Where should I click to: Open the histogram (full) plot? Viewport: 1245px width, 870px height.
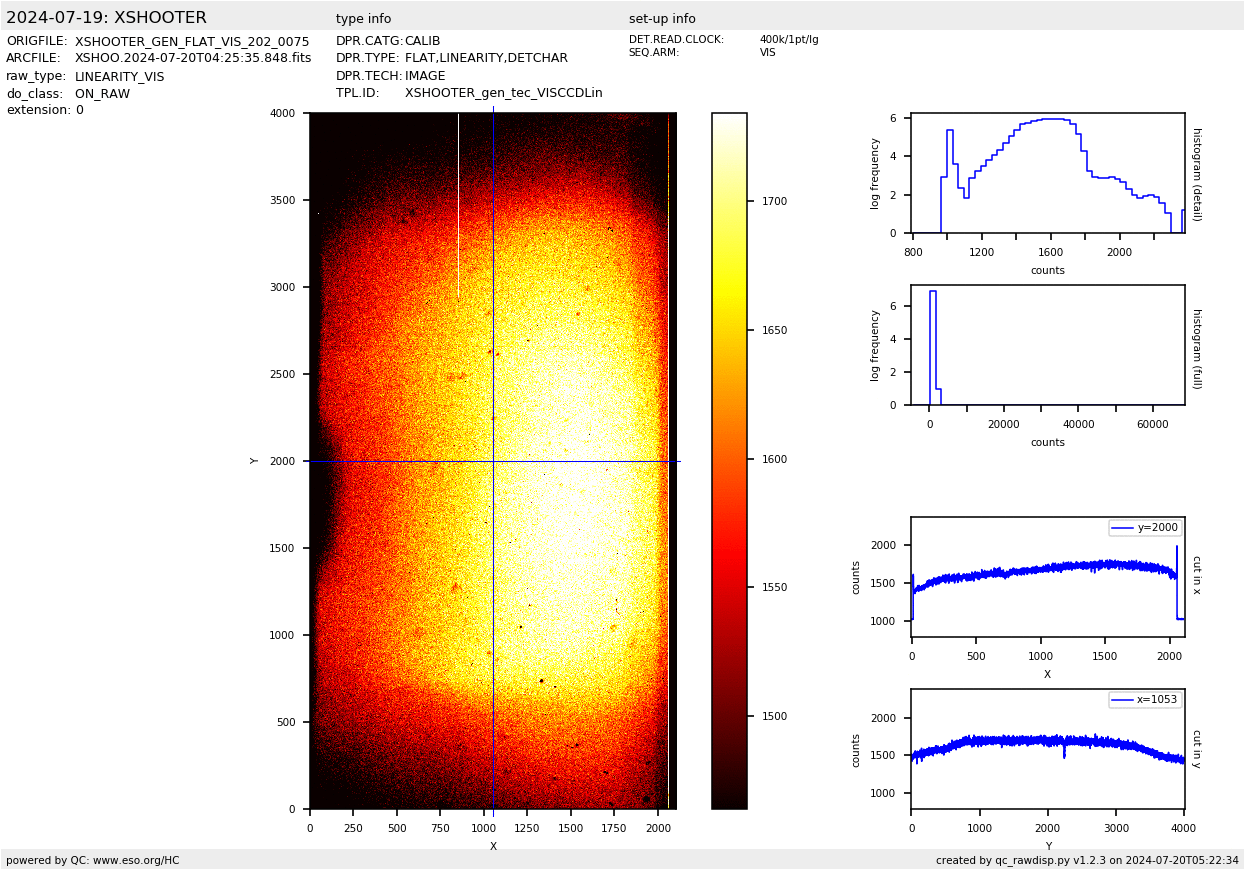[1047, 345]
